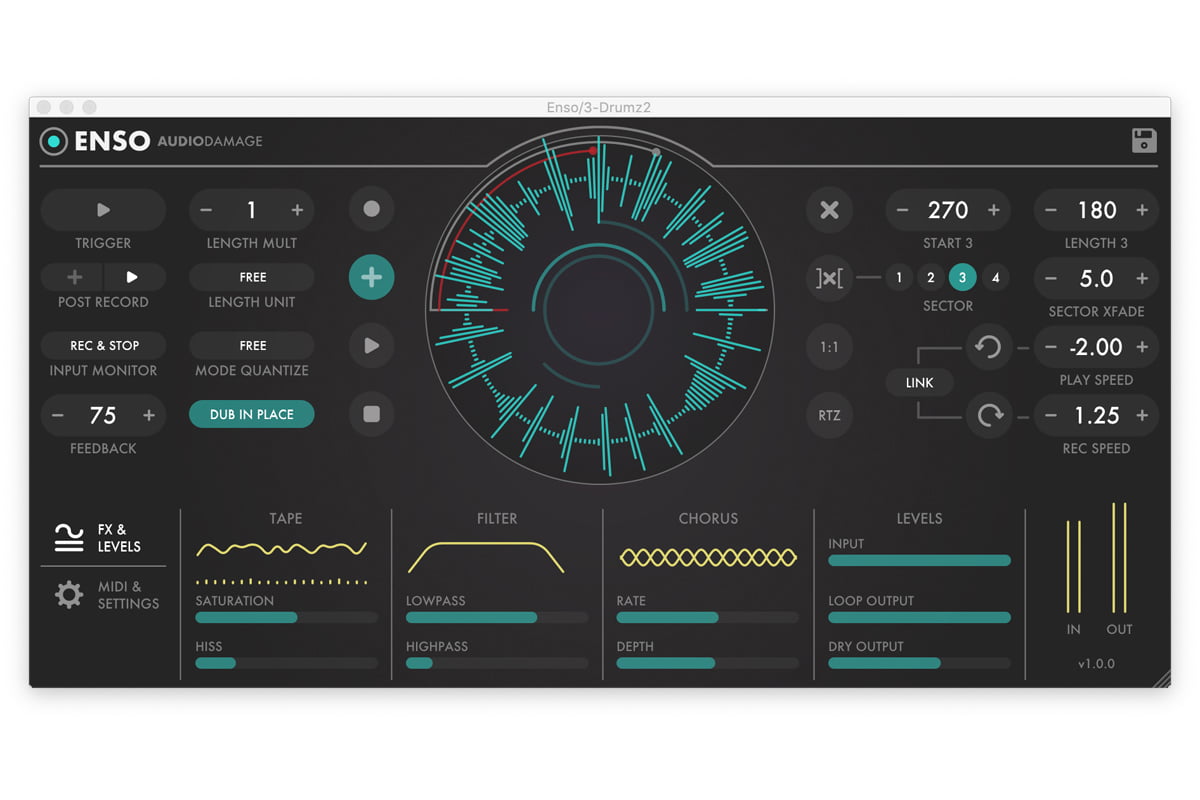Adjust the filter Highpass slider
The height and width of the screenshot is (800, 1200).
pyautogui.click(x=497, y=663)
